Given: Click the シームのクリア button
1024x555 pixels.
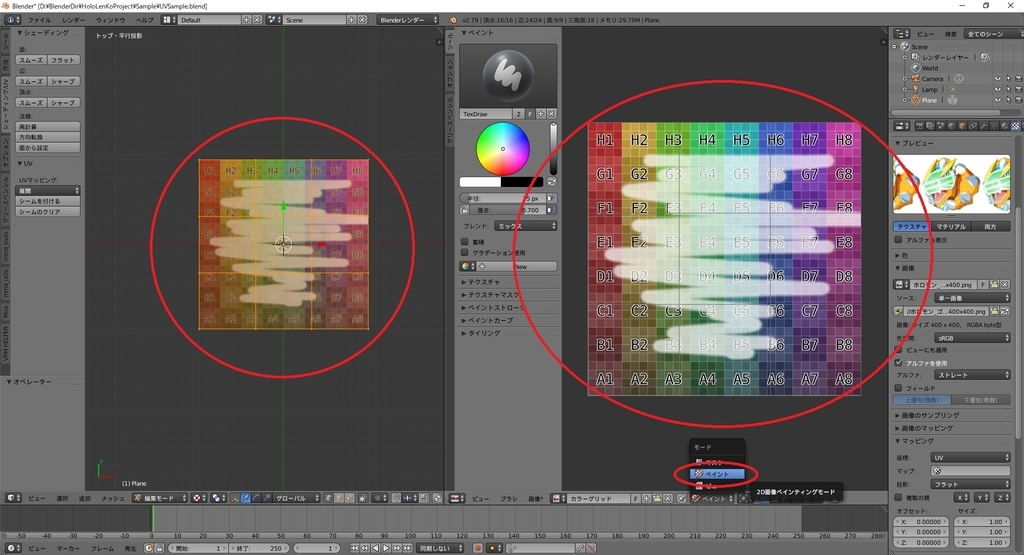Looking at the screenshot, I should (48, 212).
